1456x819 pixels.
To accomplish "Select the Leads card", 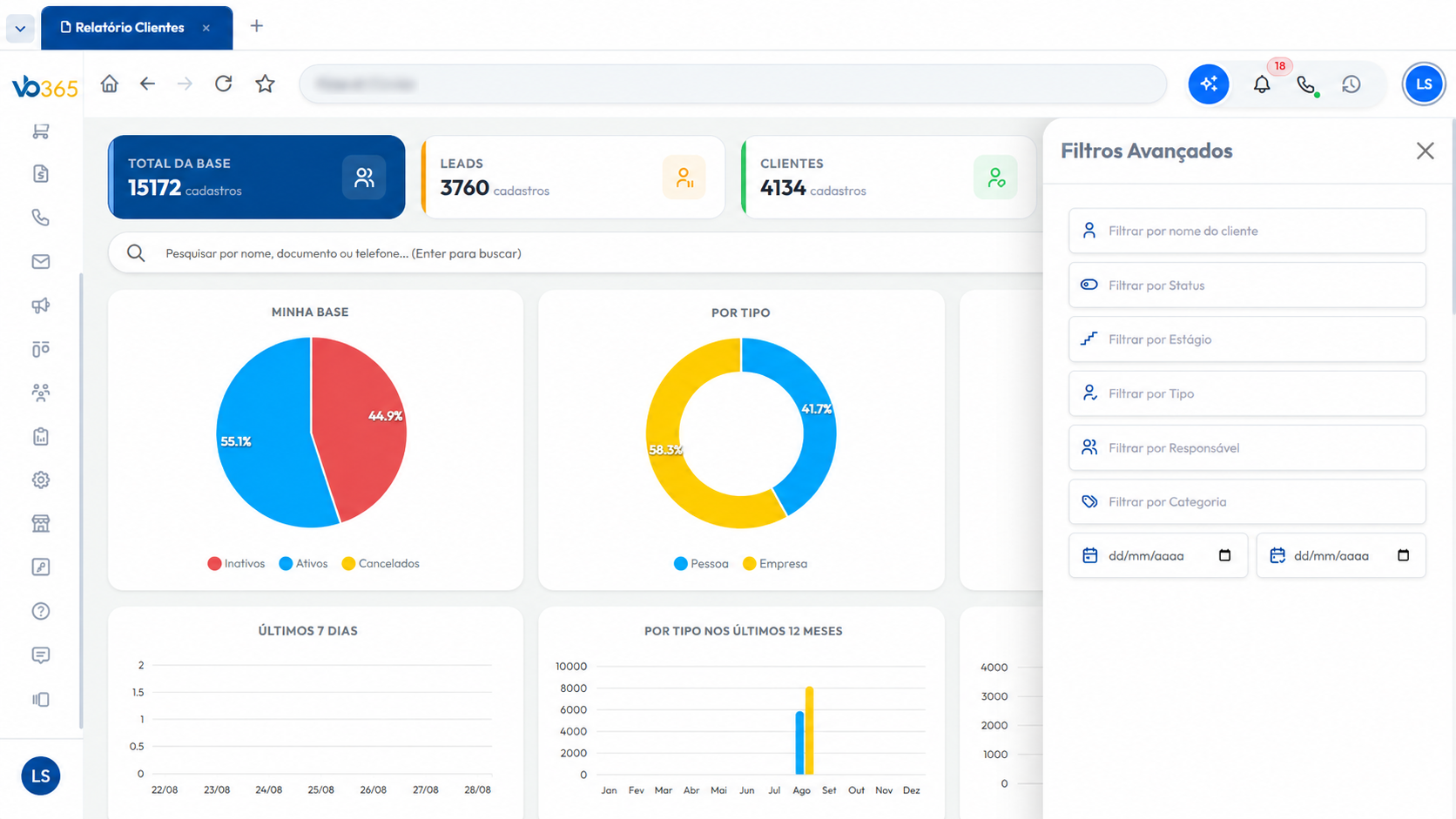I will [573, 177].
